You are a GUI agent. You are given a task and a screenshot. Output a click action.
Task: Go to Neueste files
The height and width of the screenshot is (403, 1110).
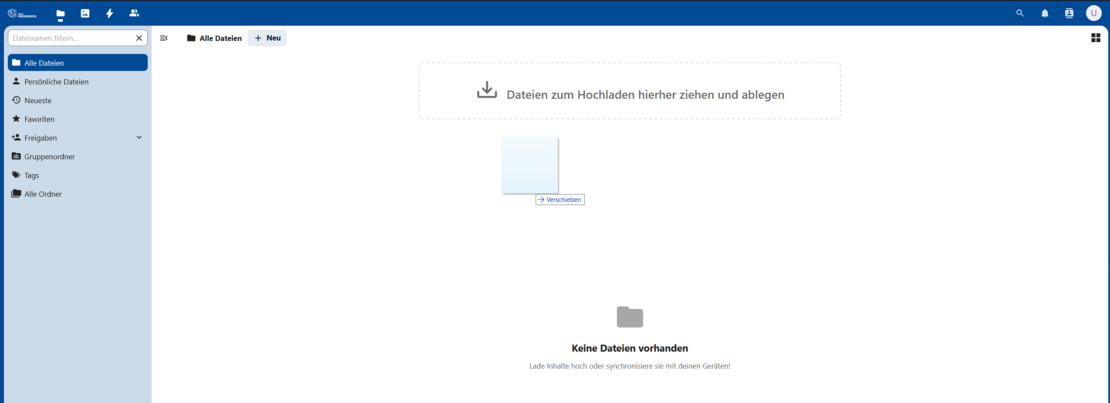click(38, 100)
